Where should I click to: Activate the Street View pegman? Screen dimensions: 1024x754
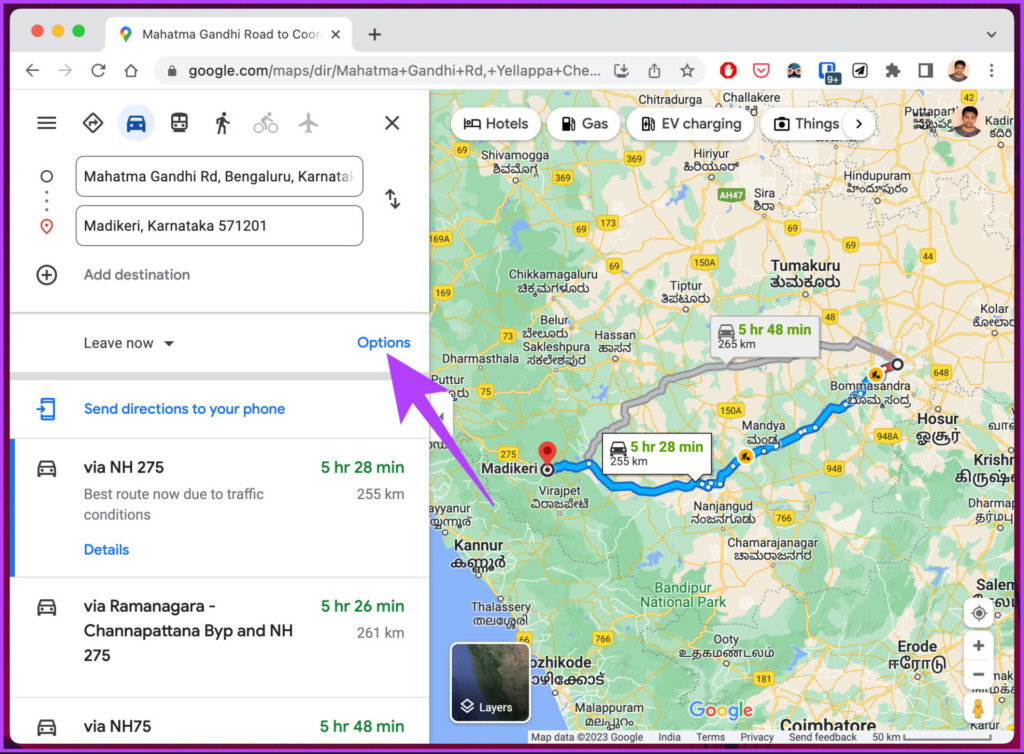tap(978, 708)
